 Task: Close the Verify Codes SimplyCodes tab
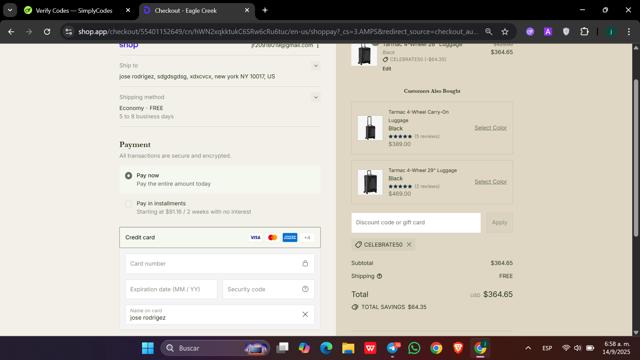point(128,11)
